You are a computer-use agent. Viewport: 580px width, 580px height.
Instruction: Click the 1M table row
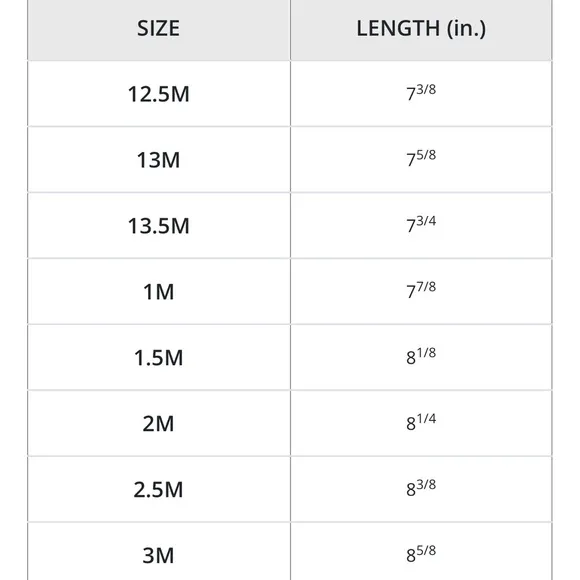pos(290,291)
